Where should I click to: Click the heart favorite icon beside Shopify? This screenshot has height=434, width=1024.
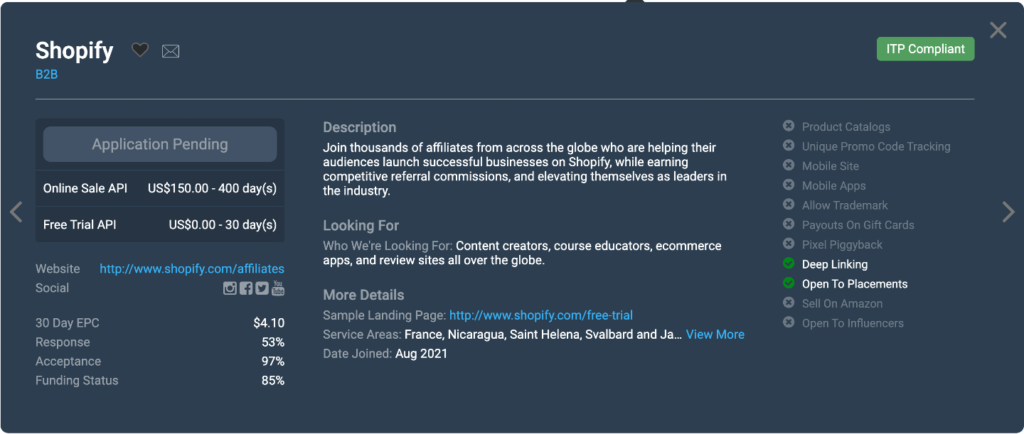click(x=140, y=50)
